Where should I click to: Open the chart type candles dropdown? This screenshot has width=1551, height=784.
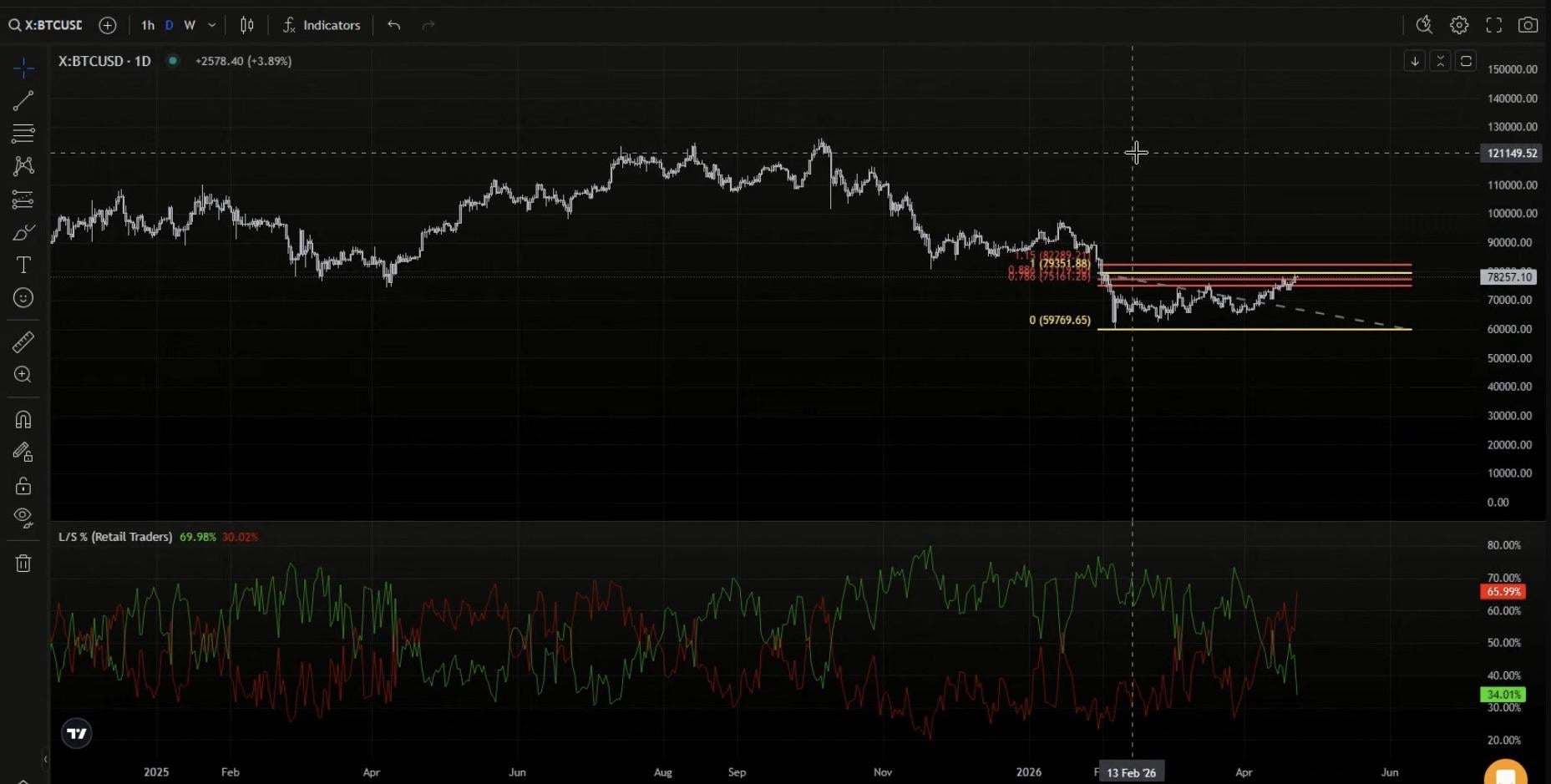[x=246, y=25]
